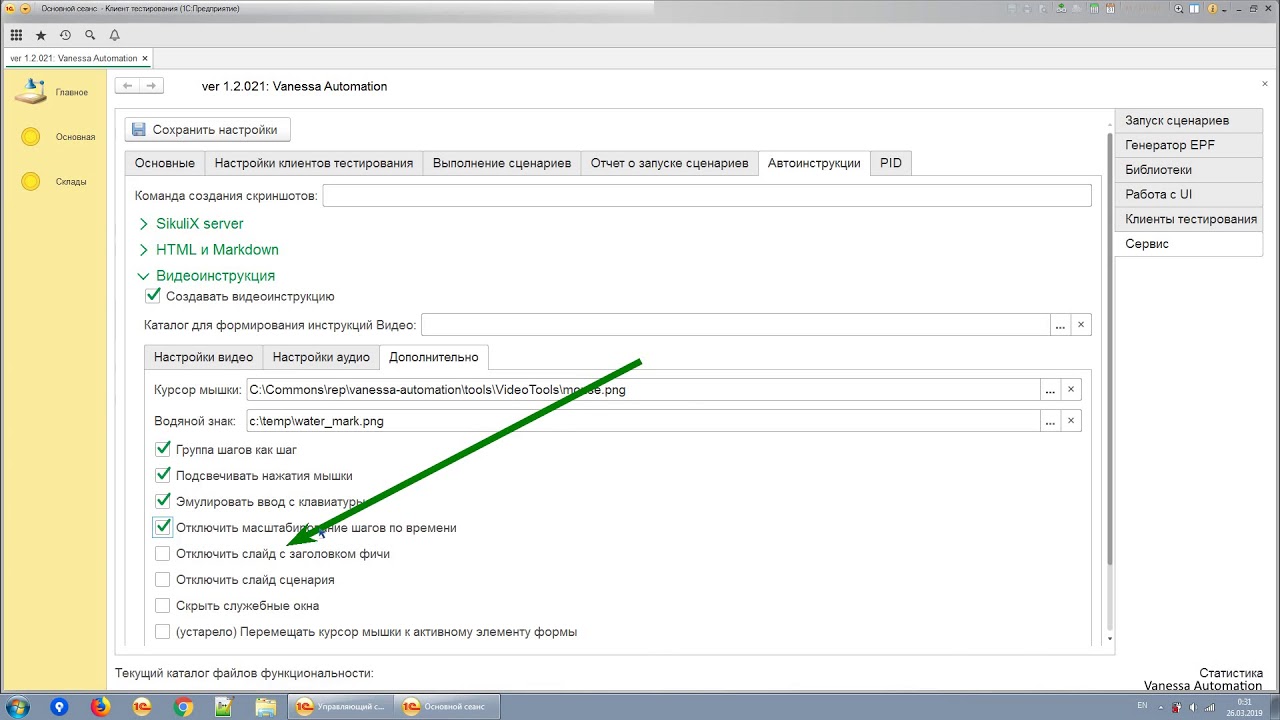
Task: Open file picker for Курсор мышки field
Action: (x=1050, y=390)
